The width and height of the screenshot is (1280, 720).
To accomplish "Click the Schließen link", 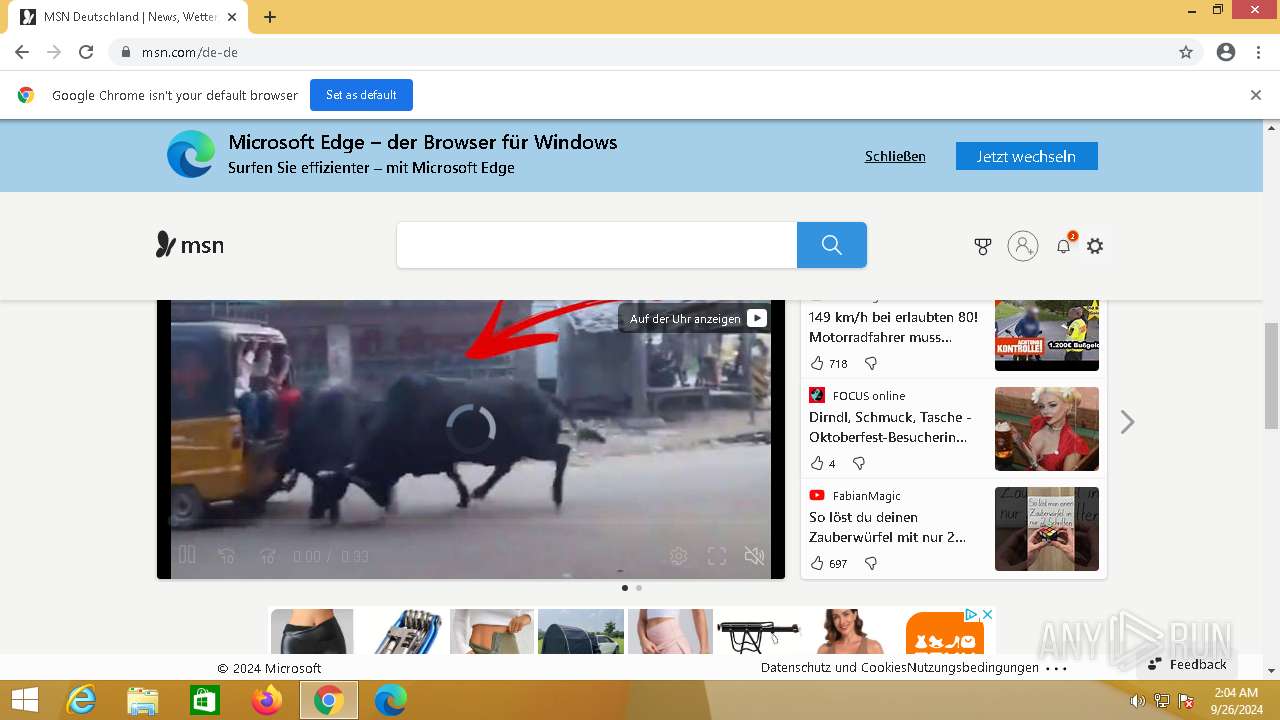I will 895,157.
